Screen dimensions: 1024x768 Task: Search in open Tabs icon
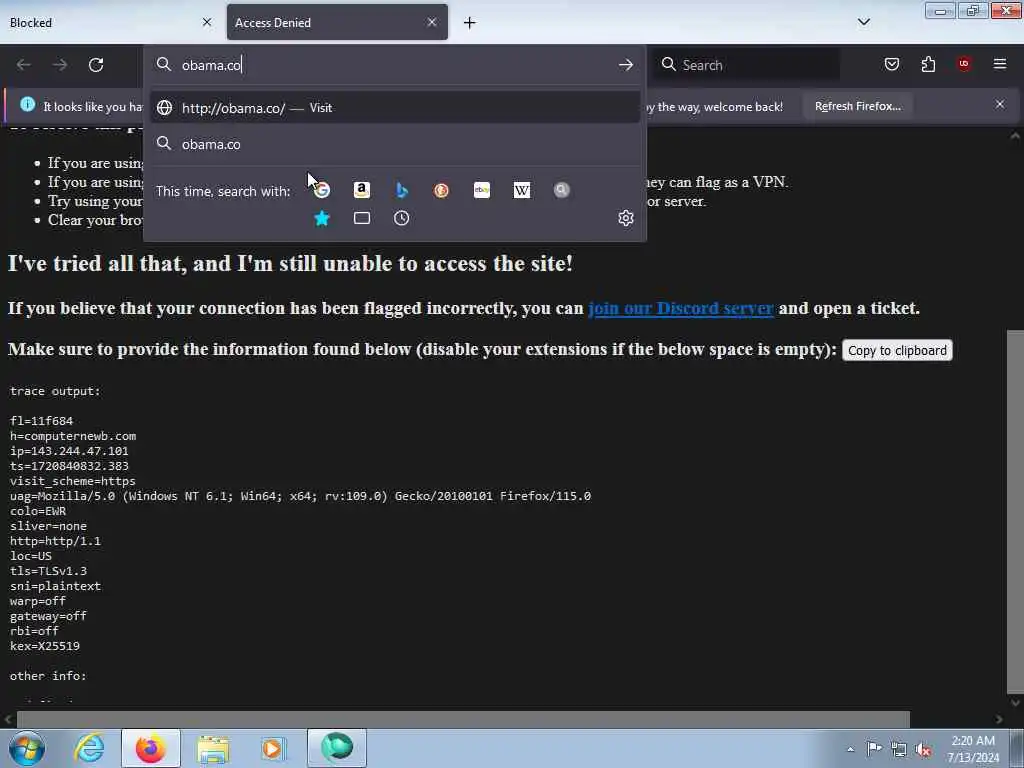pyautogui.click(x=362, y=218)
